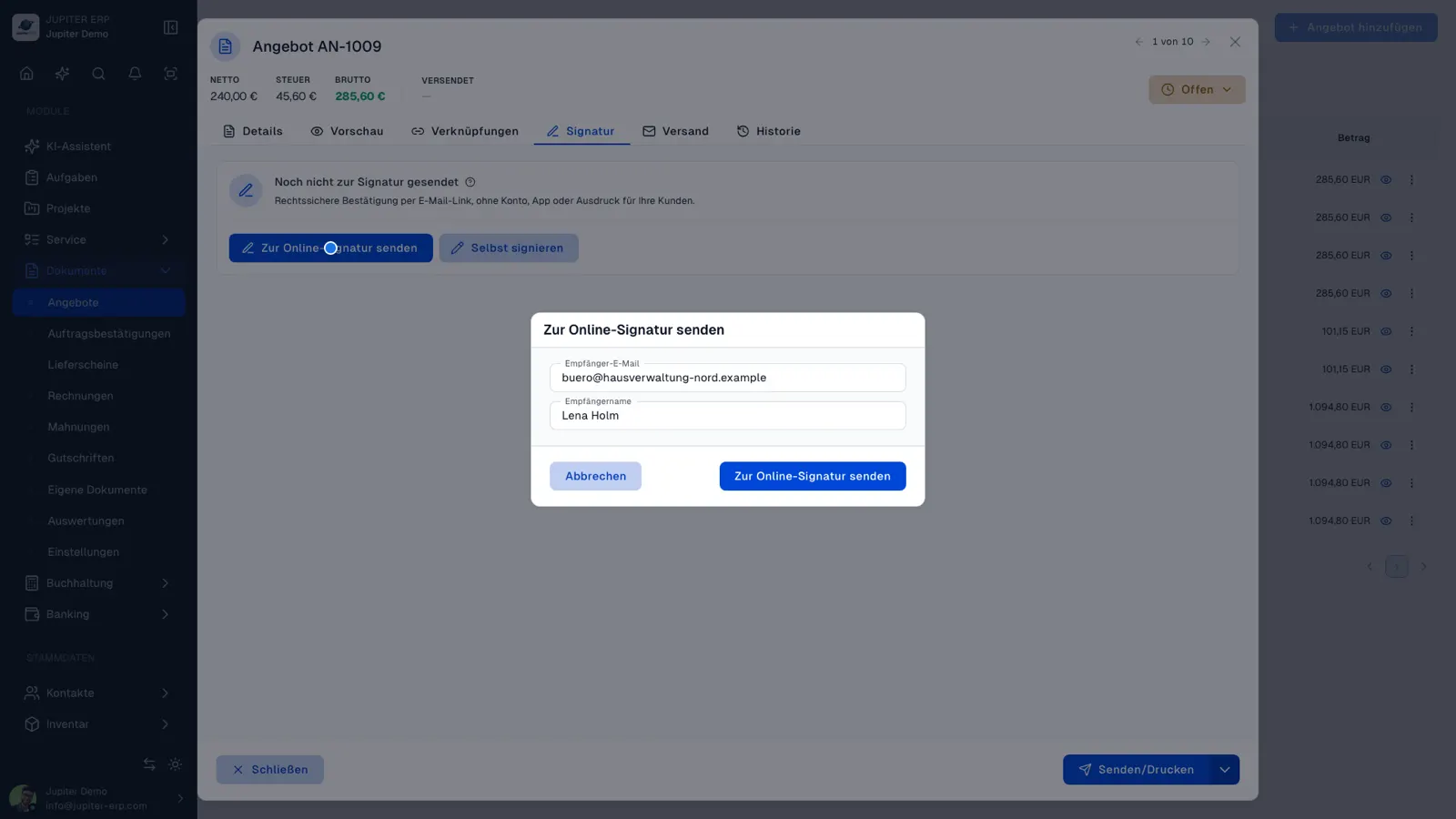Click the search magnifier icon in sidebar

point(98,74)
